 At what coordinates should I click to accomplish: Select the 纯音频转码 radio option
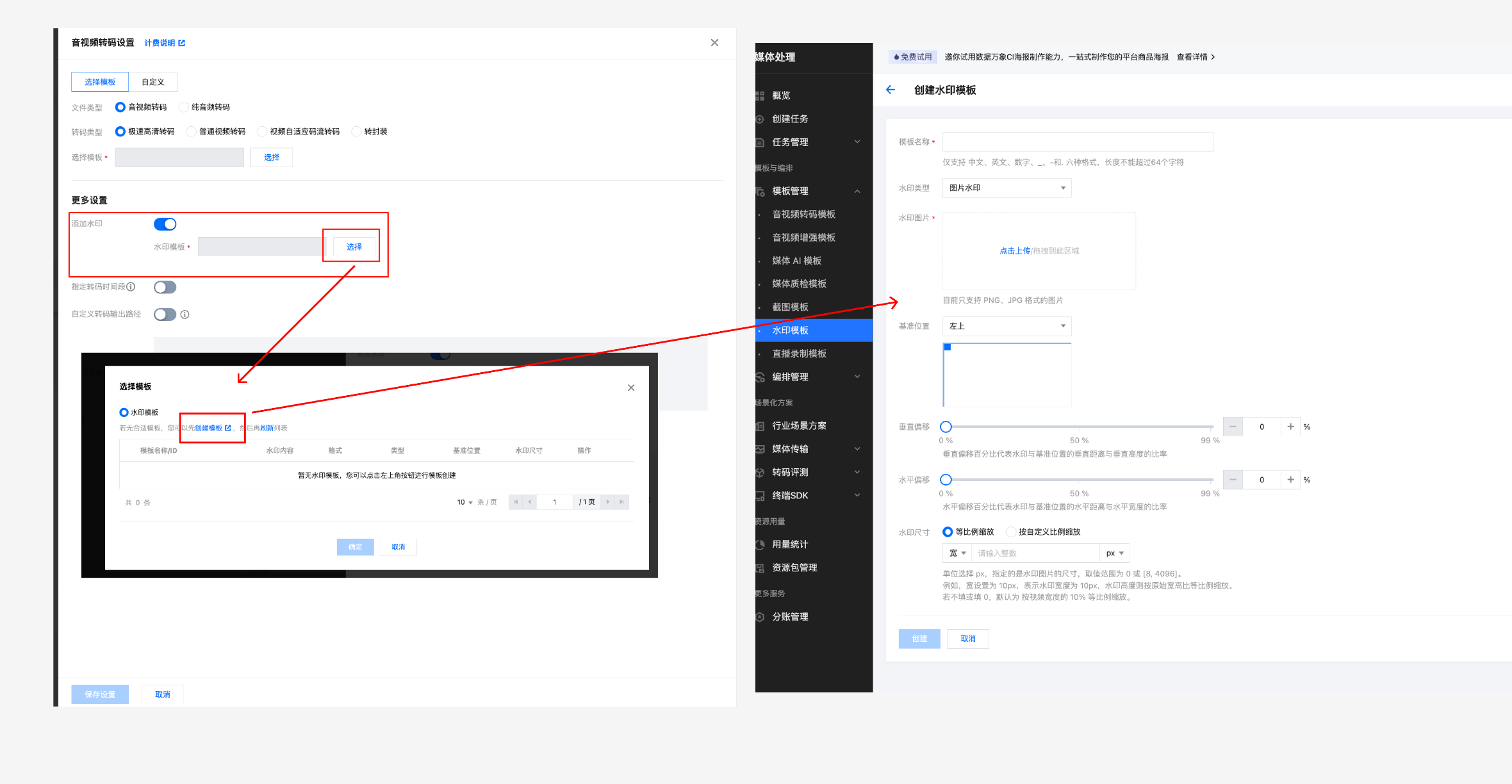[184, 107]
